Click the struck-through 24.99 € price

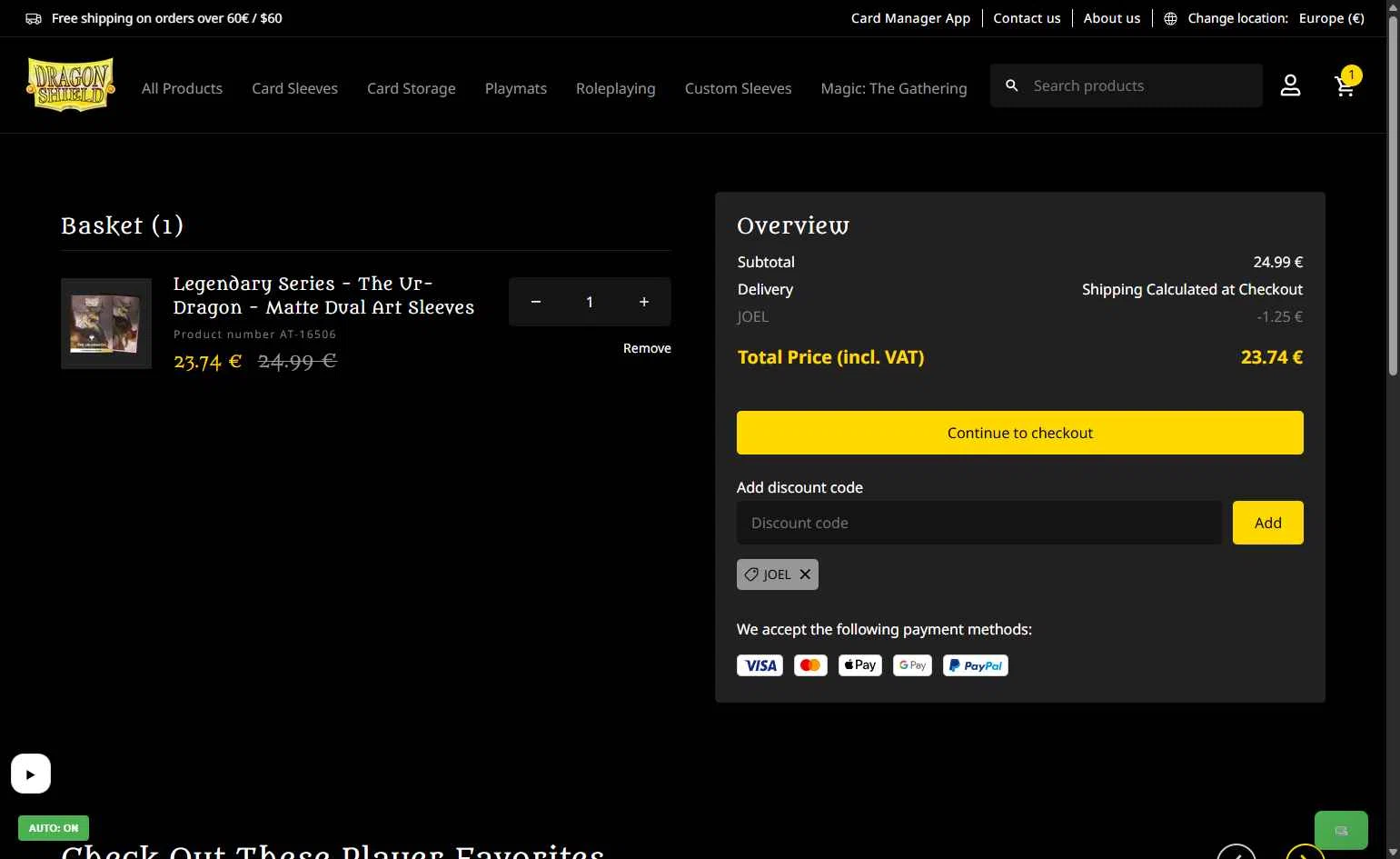[297, 361]
